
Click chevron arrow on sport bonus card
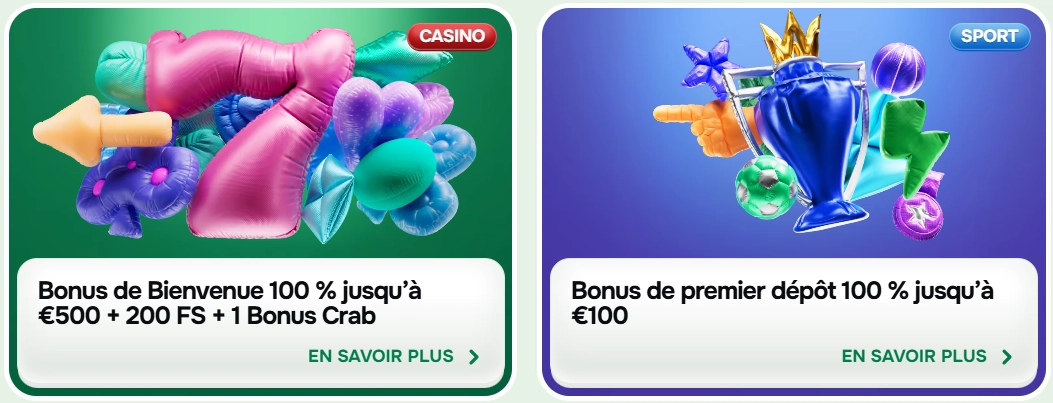coord(1007,357)
